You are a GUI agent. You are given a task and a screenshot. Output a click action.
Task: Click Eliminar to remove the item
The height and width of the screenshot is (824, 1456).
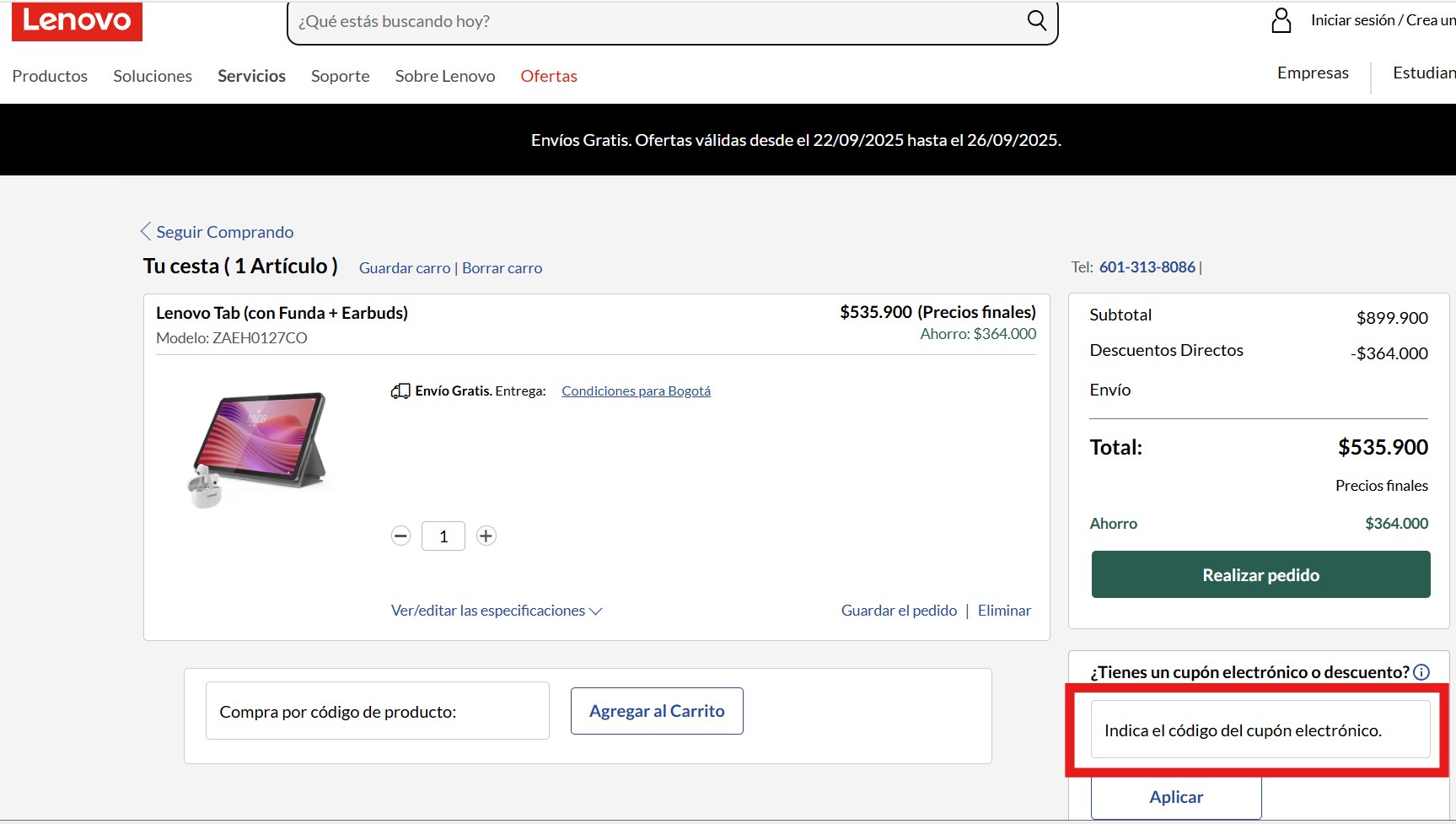click(x=1004, y=611)
